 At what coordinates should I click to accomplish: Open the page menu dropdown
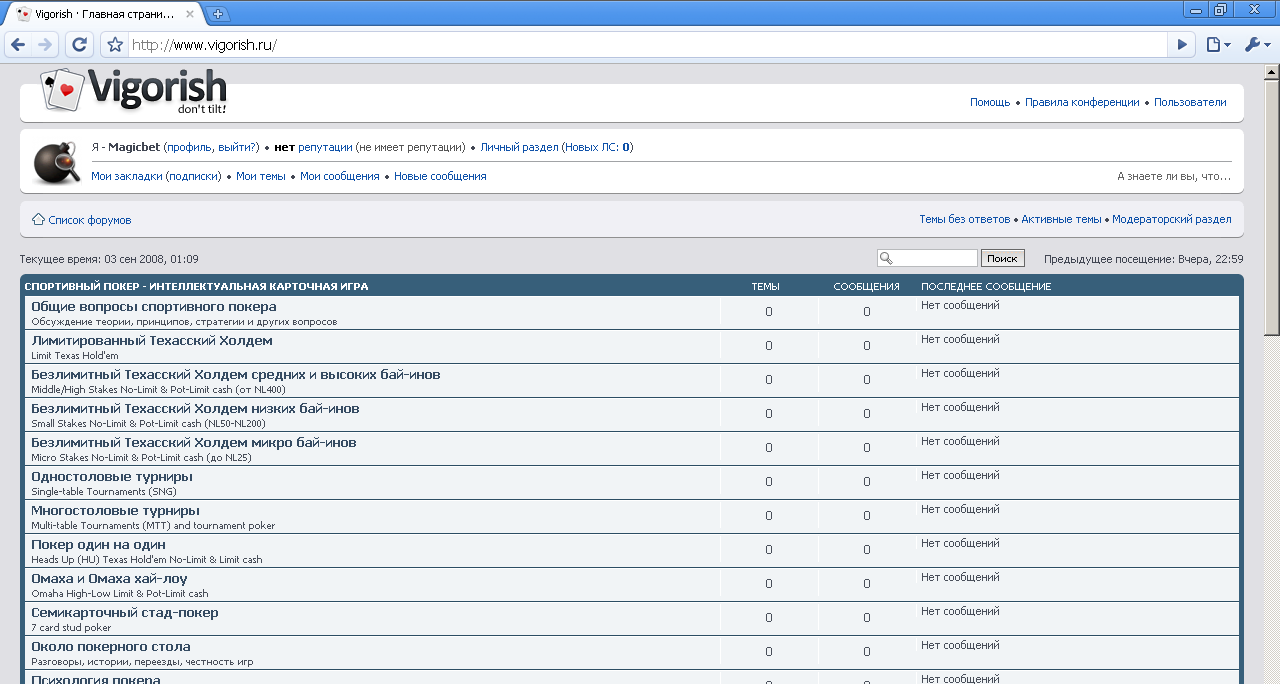[1217, 45]
